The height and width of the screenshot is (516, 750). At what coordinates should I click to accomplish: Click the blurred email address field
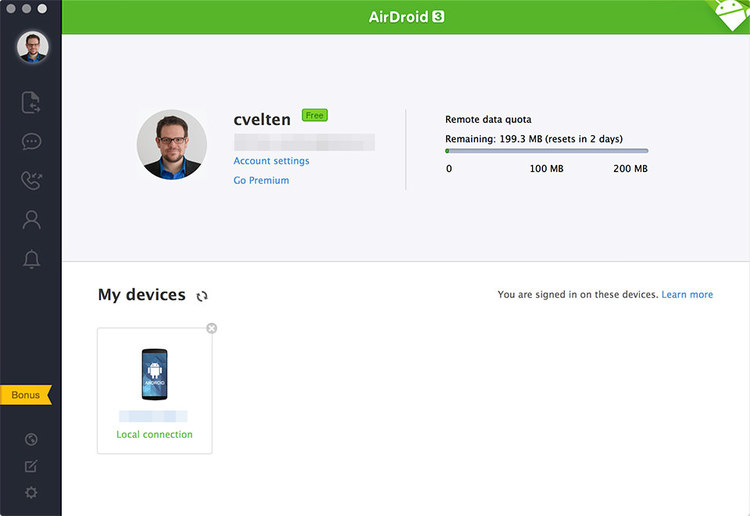click(x=304, y=142)
